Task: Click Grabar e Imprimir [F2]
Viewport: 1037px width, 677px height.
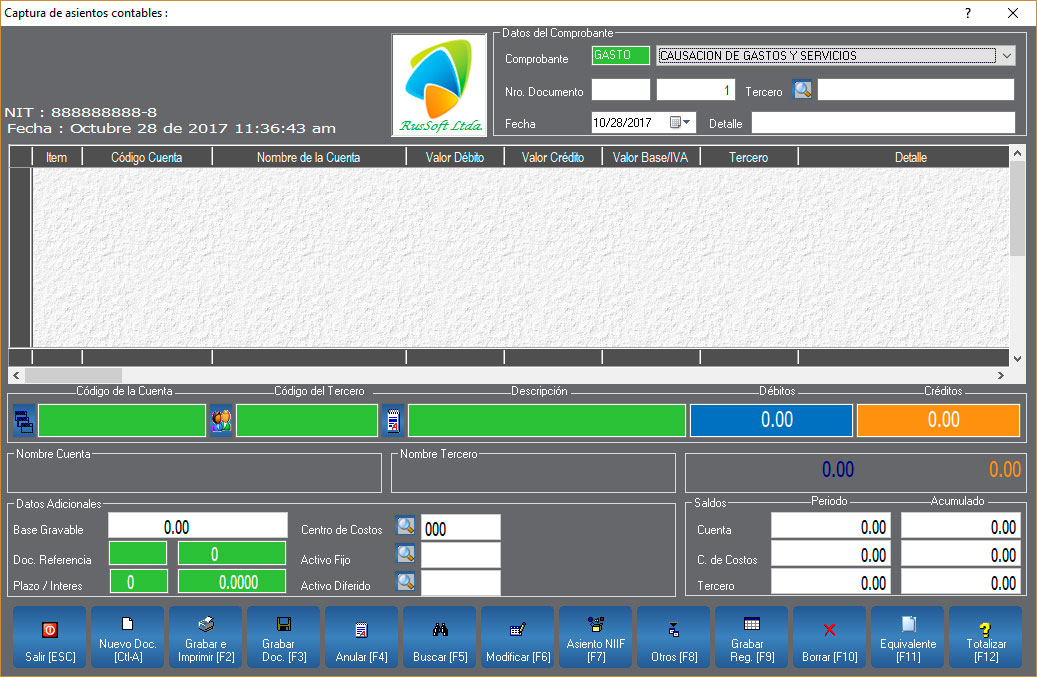Action: coord(205,637)
